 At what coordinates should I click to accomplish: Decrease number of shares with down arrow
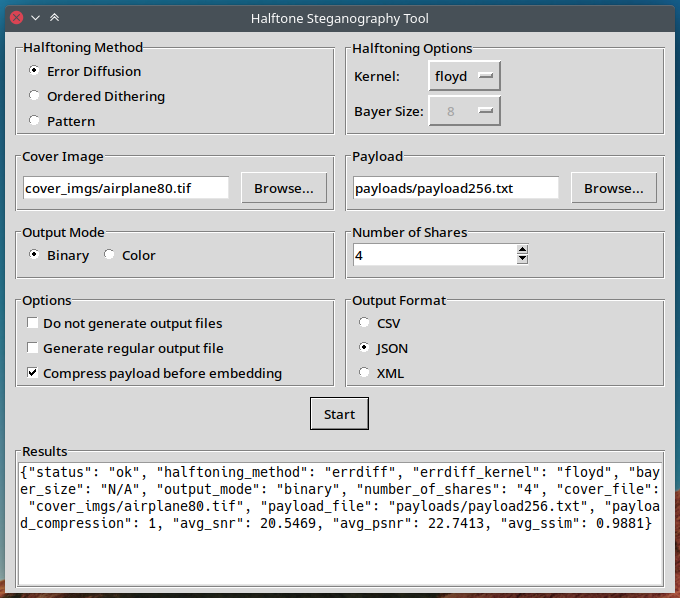coord(523,259)
